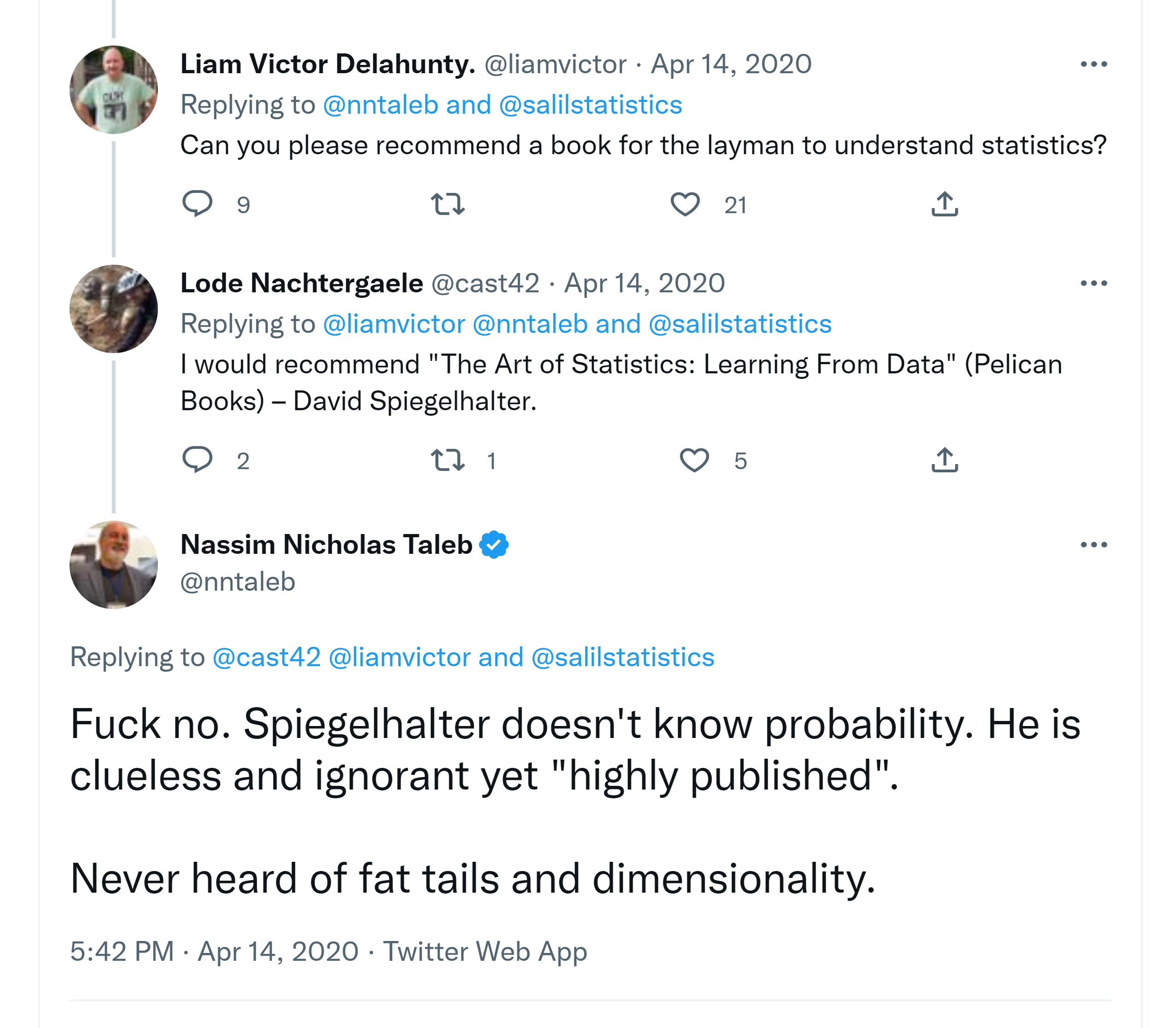The width and height of the screenshot is (1176, 1028).
Task: Click Nassim Taleb's verified badge
Action: 494,545
